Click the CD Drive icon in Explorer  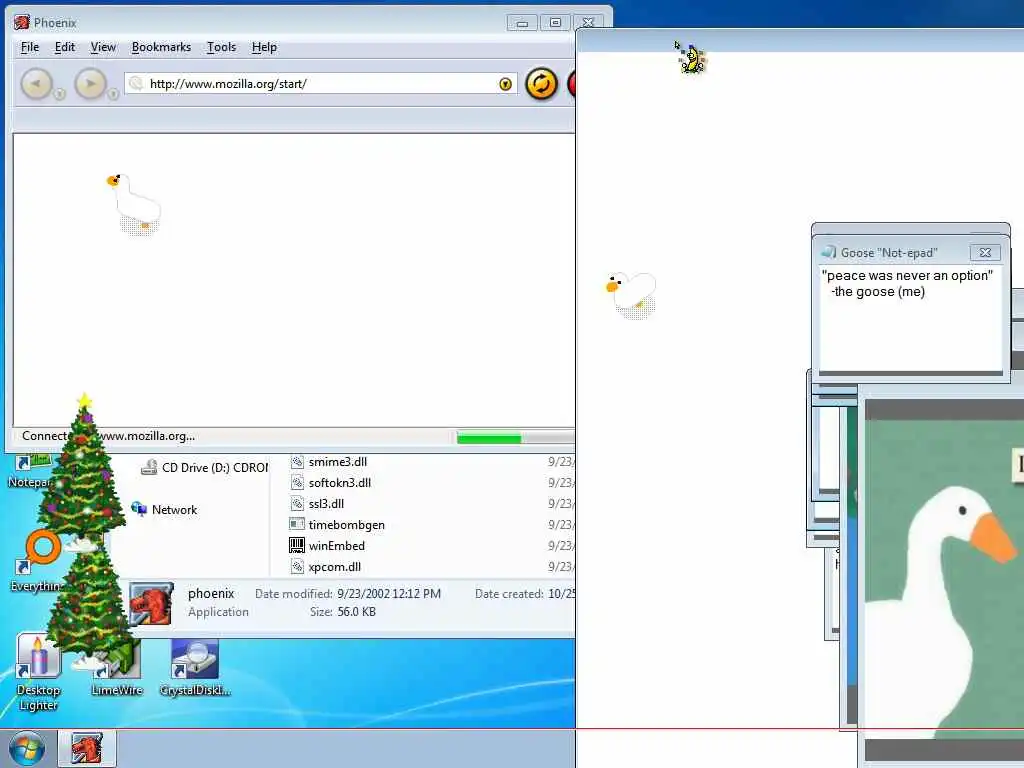[149, 468]
